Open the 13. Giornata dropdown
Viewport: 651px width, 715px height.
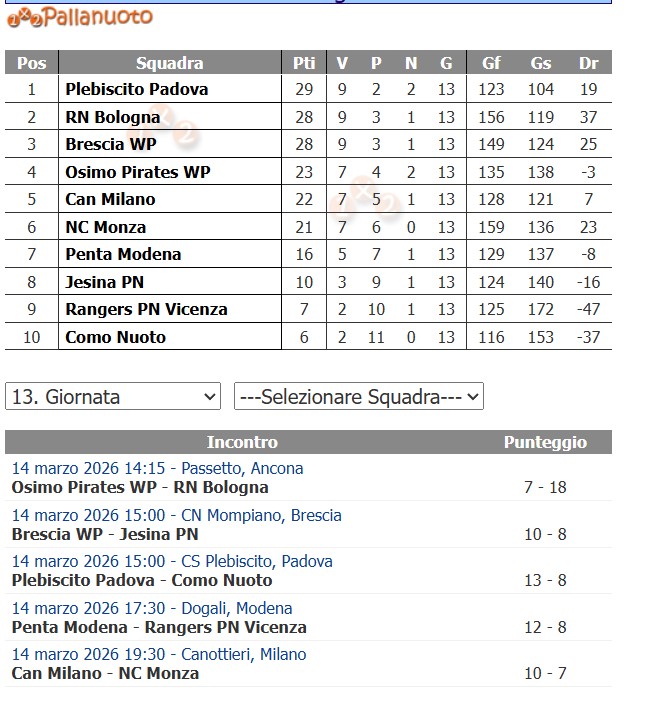click(113, 397)
